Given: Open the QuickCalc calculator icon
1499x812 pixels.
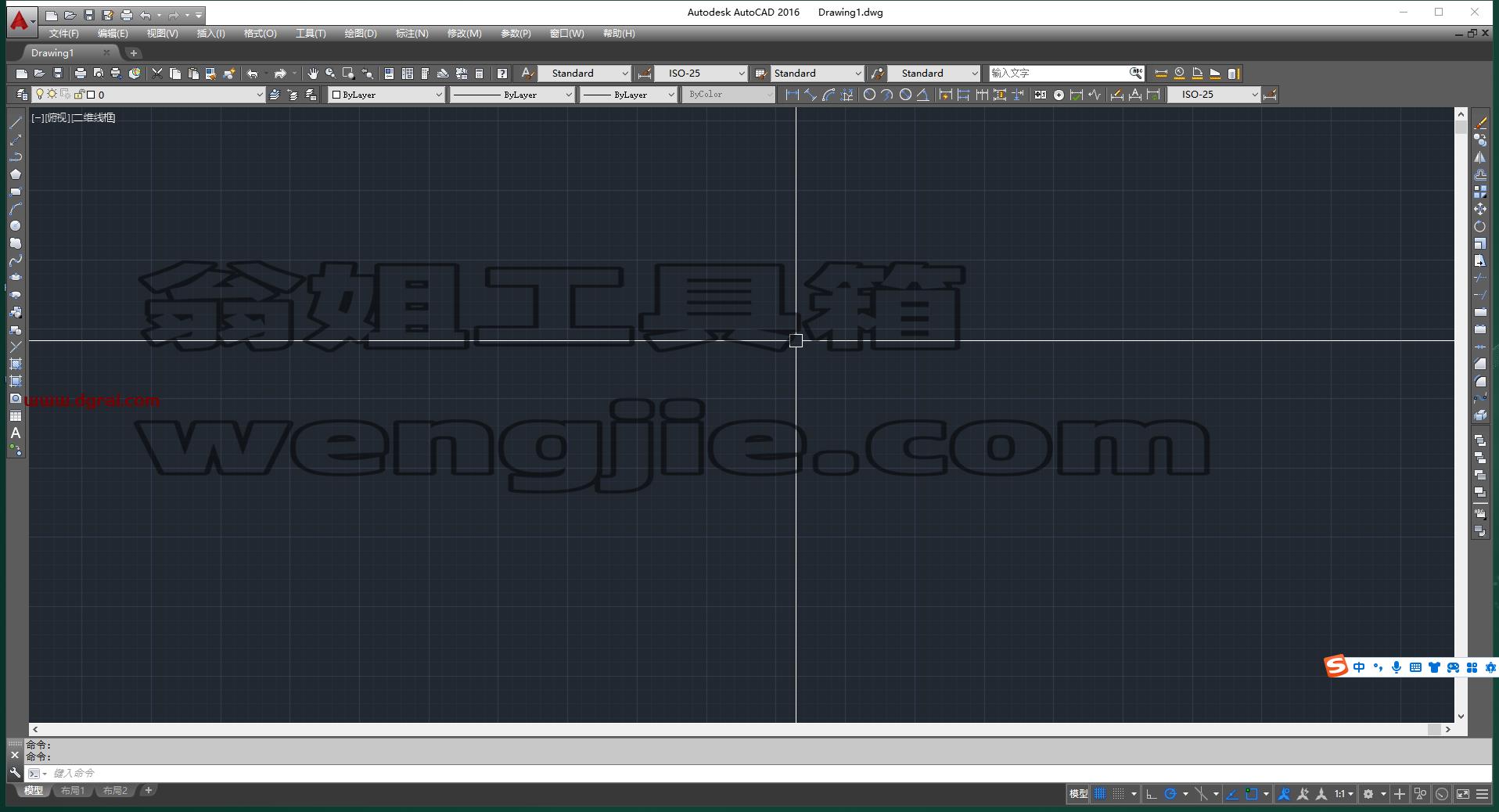Looking at the screenshot, I should pos(480,74).
